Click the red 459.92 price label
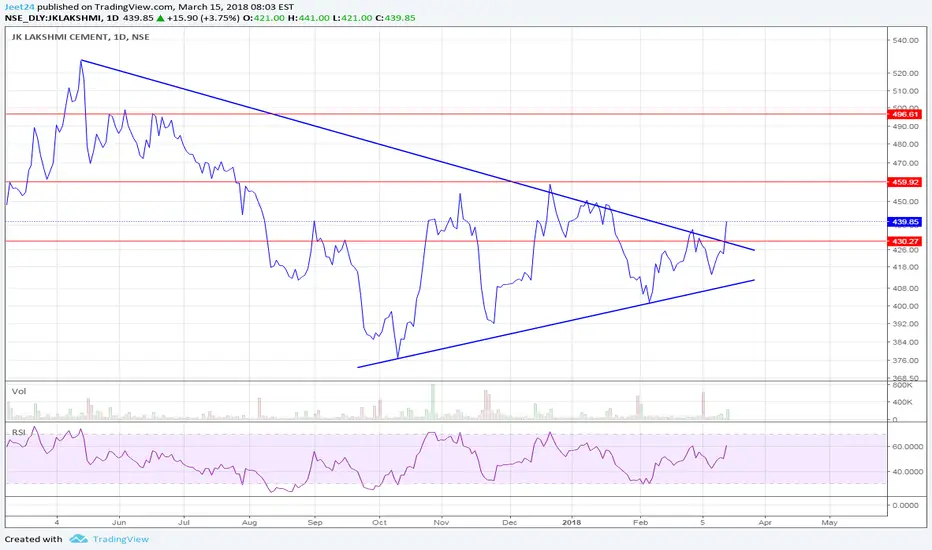Viewport: 932px width, 550px height. click(x=905, y=182)
